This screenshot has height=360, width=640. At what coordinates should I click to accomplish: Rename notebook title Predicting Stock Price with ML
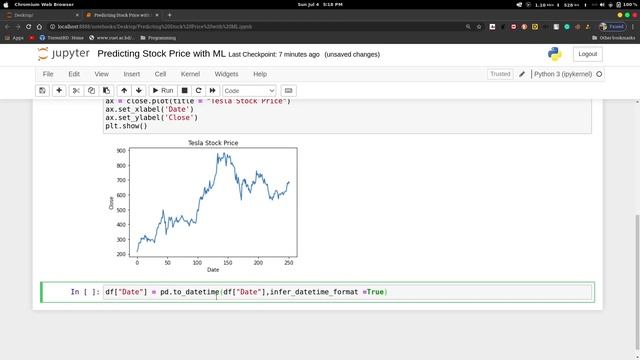[161, 54]
